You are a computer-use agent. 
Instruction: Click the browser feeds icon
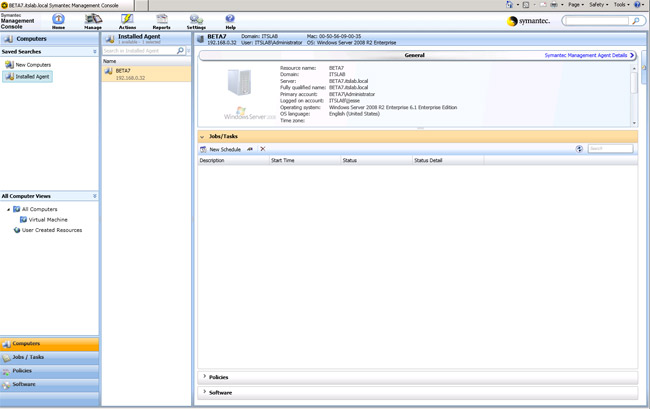click(526, 5)
